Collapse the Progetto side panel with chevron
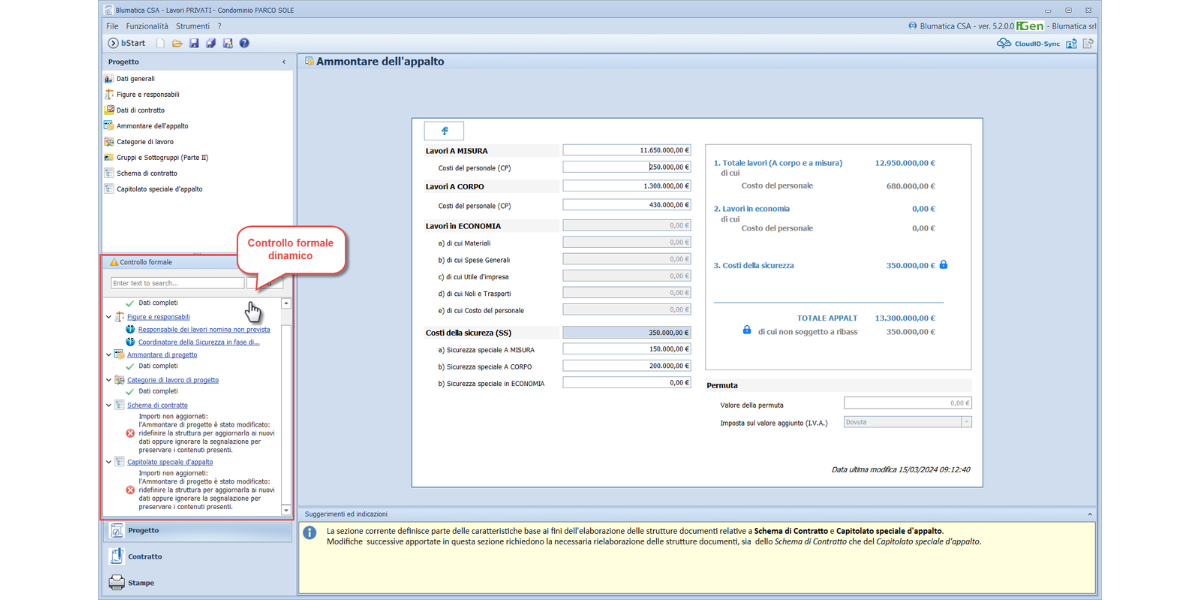The image size is (1200, 600). [284, 62]
